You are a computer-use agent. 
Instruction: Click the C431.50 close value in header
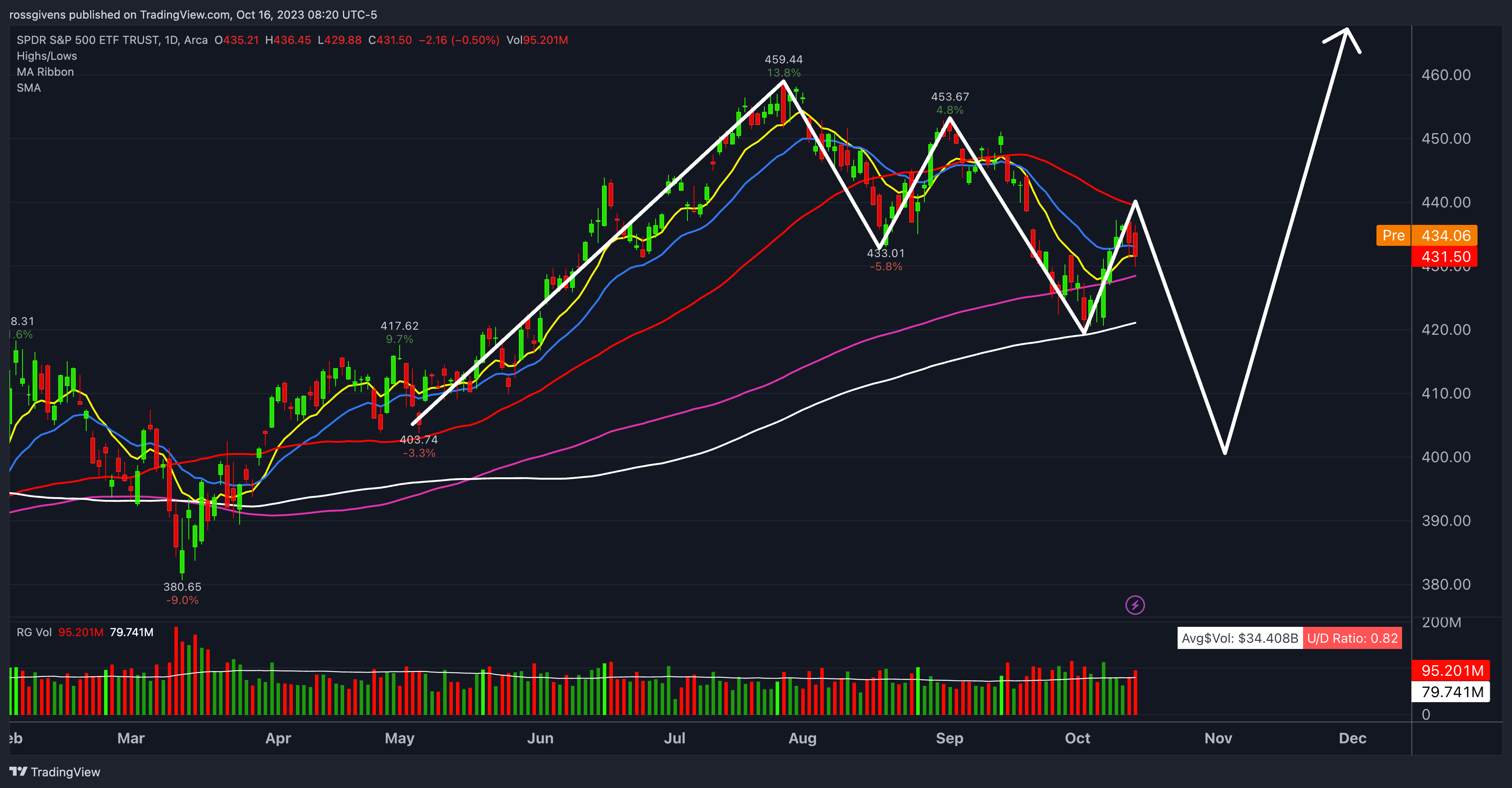click(390, 40)
